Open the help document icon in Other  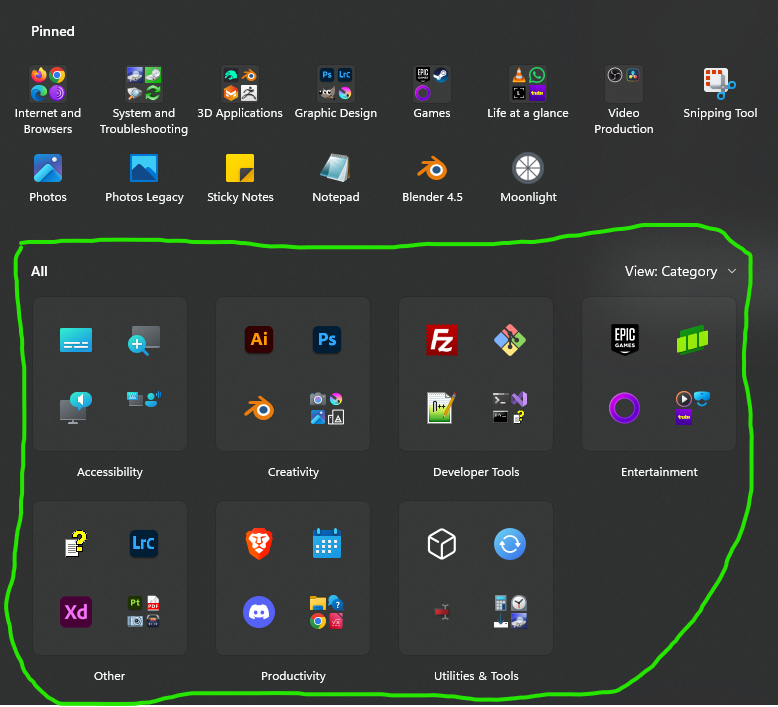click(76, 544)
